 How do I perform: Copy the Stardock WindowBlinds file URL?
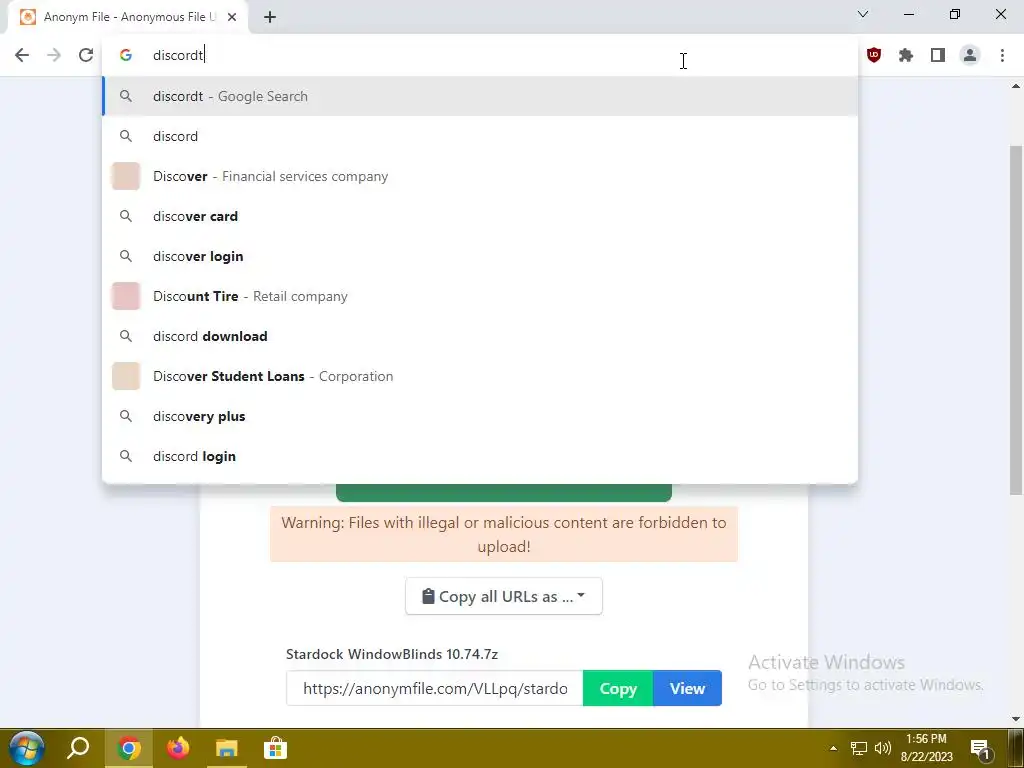(x=618, y=688)
